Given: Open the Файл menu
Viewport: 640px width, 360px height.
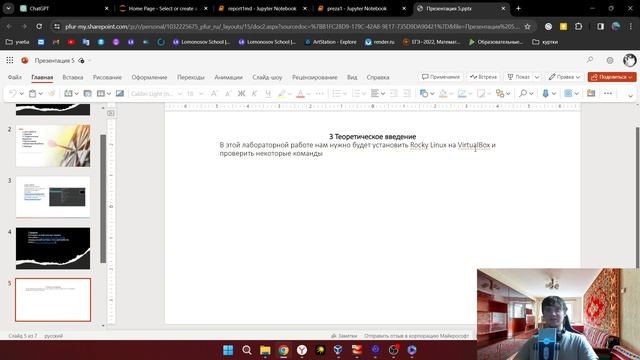Looking at the screenshot, I should [15, 77].
